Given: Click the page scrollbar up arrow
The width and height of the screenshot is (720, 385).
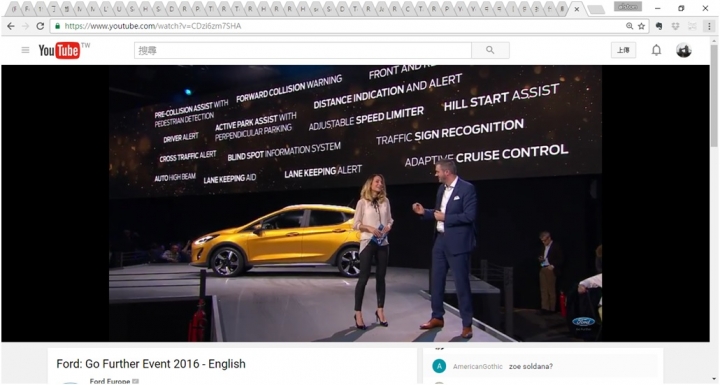Looking at the screenshot, I should click(714, 41).
